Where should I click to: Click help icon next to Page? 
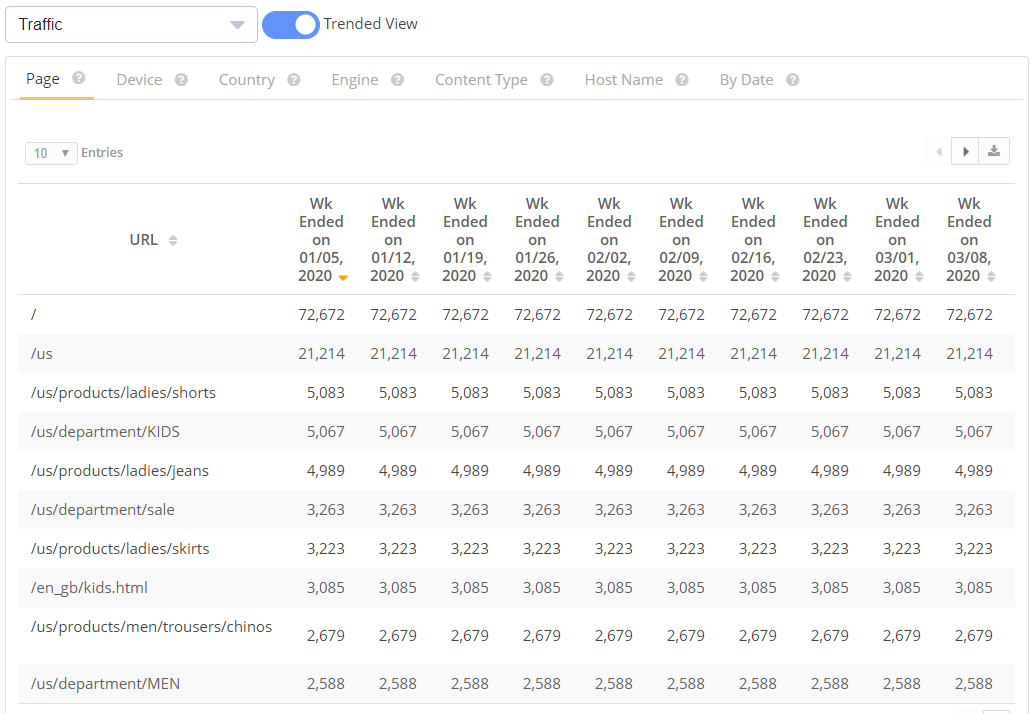79,78
